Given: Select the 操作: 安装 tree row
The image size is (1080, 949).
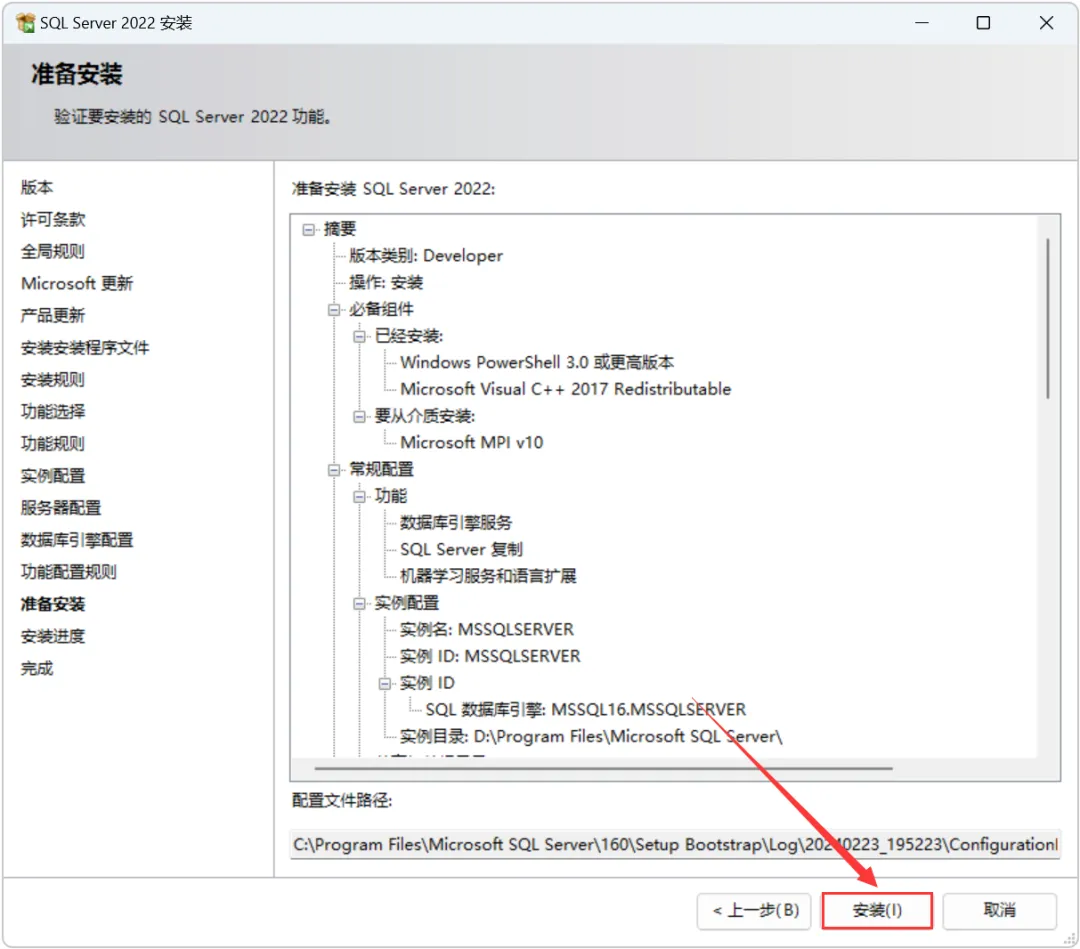Looking at the screenshot, I should pyautogui.click(x=386, y=283).
